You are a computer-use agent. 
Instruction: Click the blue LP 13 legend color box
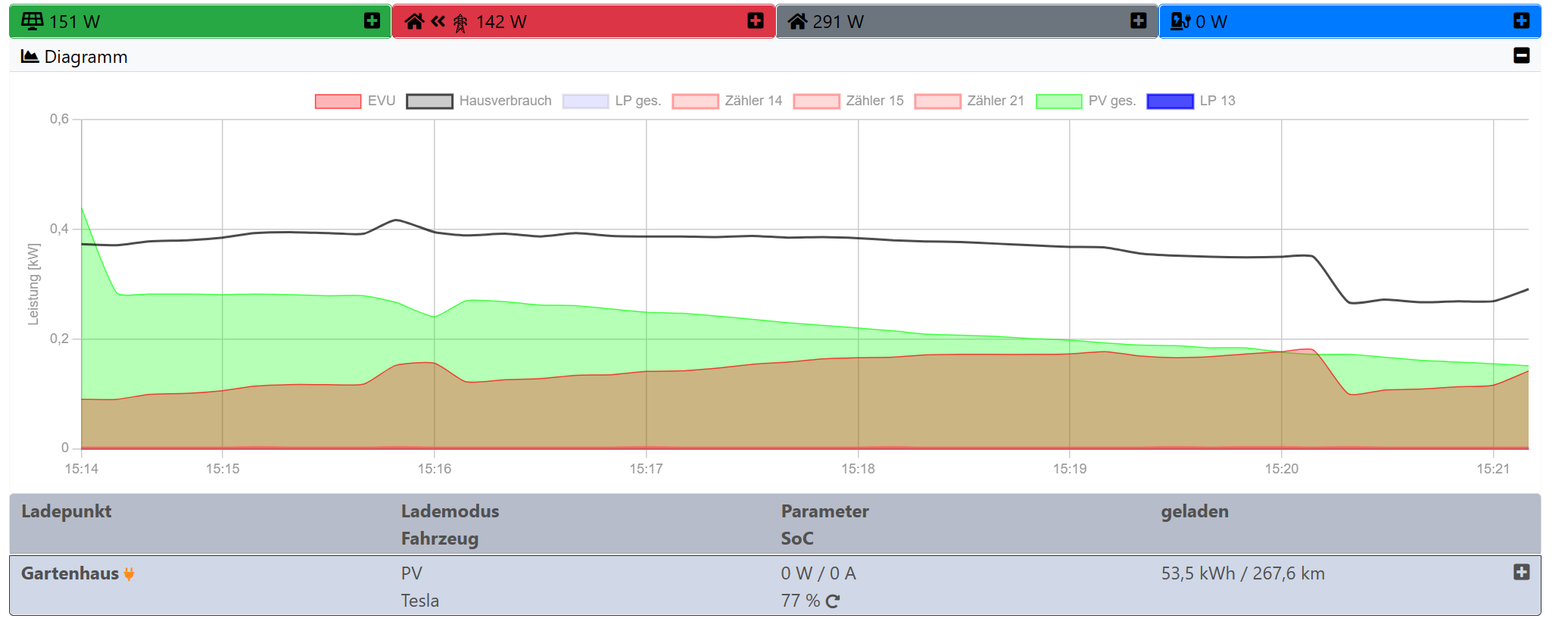pos(1170,102)
